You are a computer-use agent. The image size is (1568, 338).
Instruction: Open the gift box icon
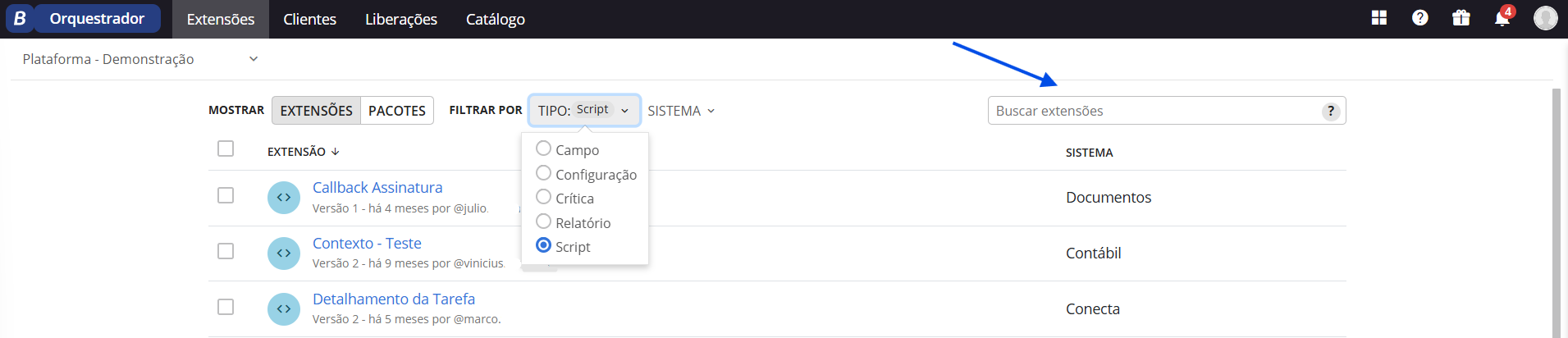point(1461,18)
